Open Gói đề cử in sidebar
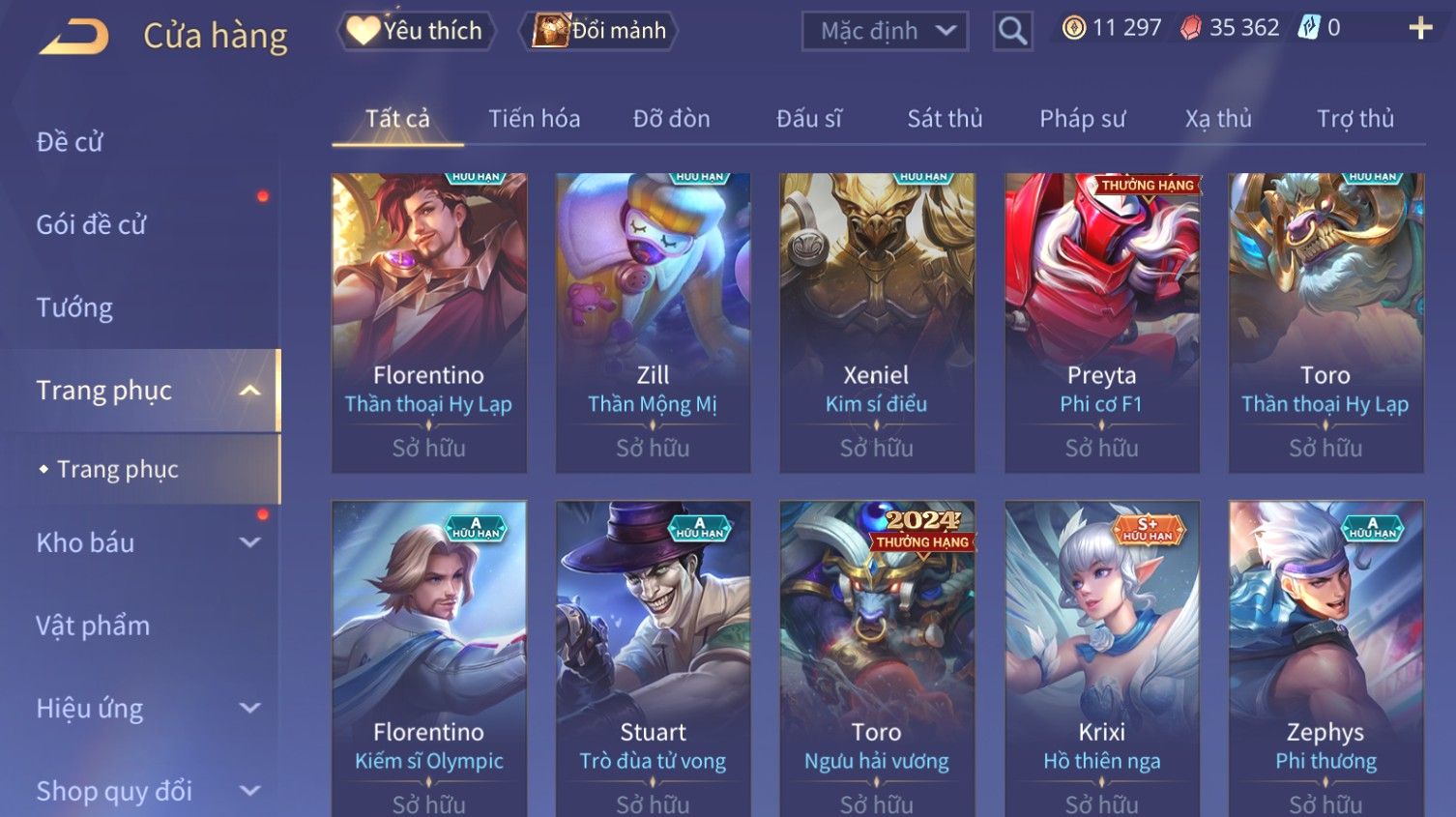Viewport: 1456px width, 817px height. tap(91, 225)
